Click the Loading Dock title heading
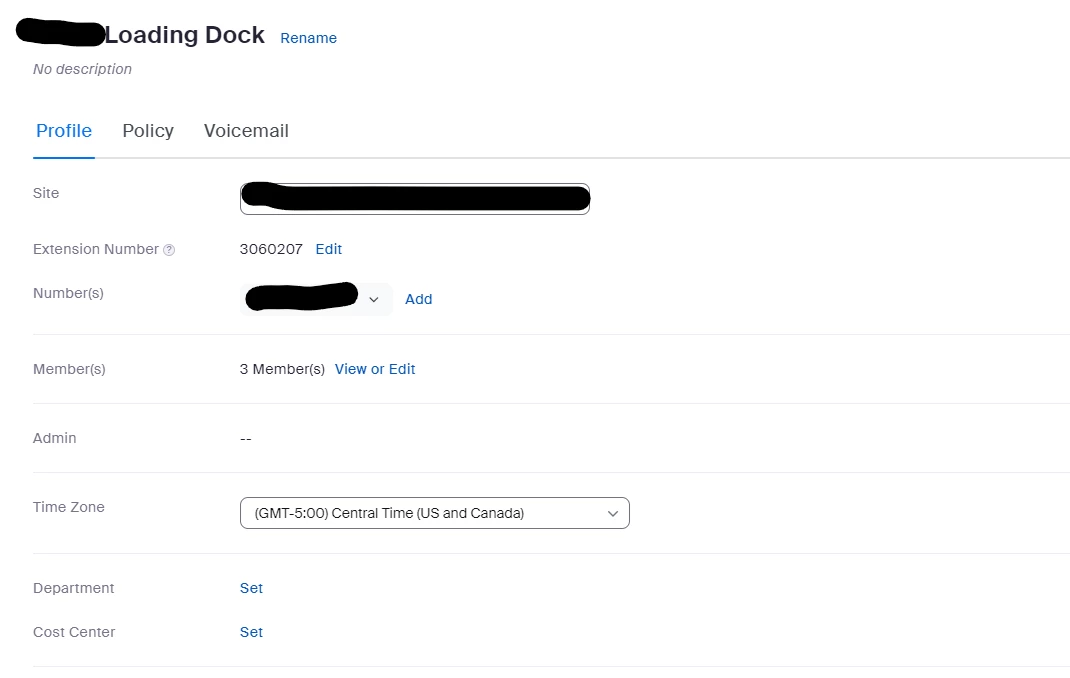 pos(184,35)
